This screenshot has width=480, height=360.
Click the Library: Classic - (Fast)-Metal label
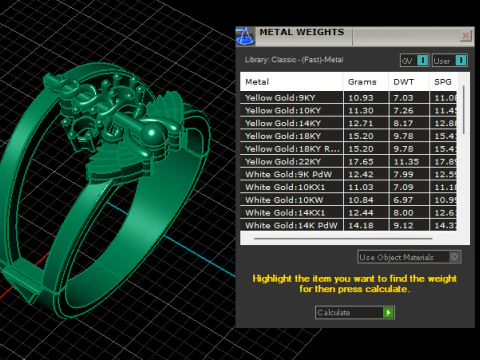pyautogui.click(x=294, y=60)
